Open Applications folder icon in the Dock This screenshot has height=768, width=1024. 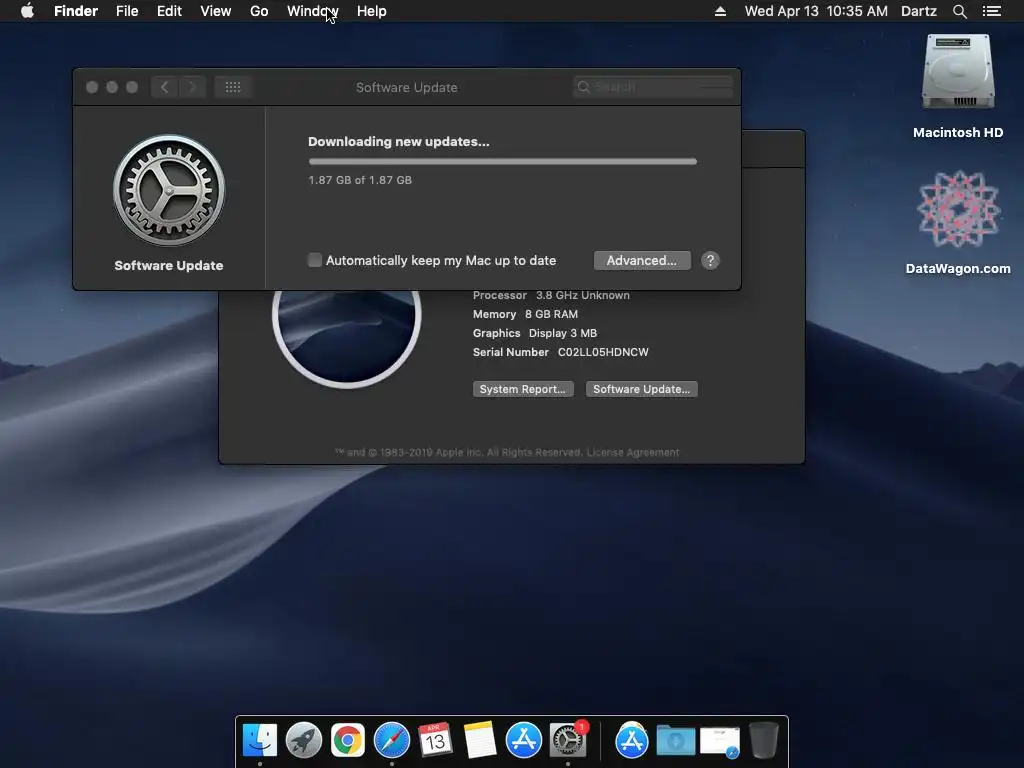pyautogui.click(x=632, y=740)
